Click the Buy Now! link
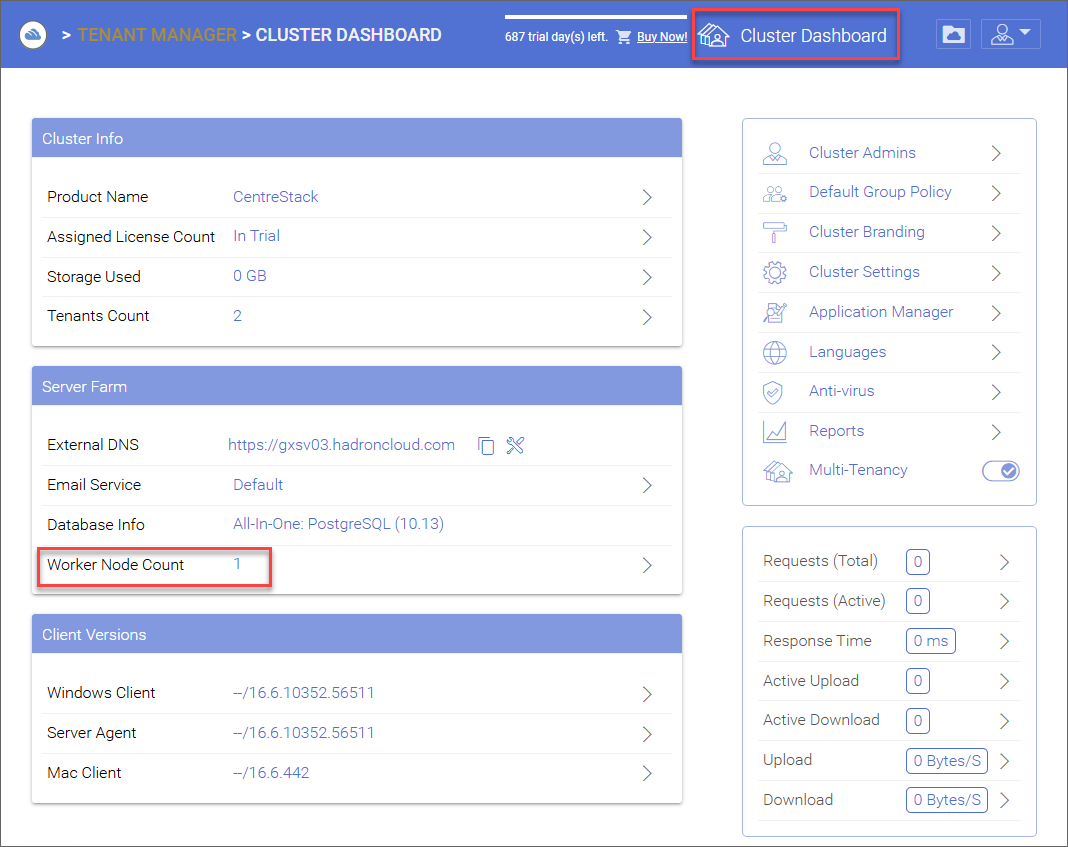This screenshot has width=1068, height=847. pyautogui.click(x=661, y=37)
